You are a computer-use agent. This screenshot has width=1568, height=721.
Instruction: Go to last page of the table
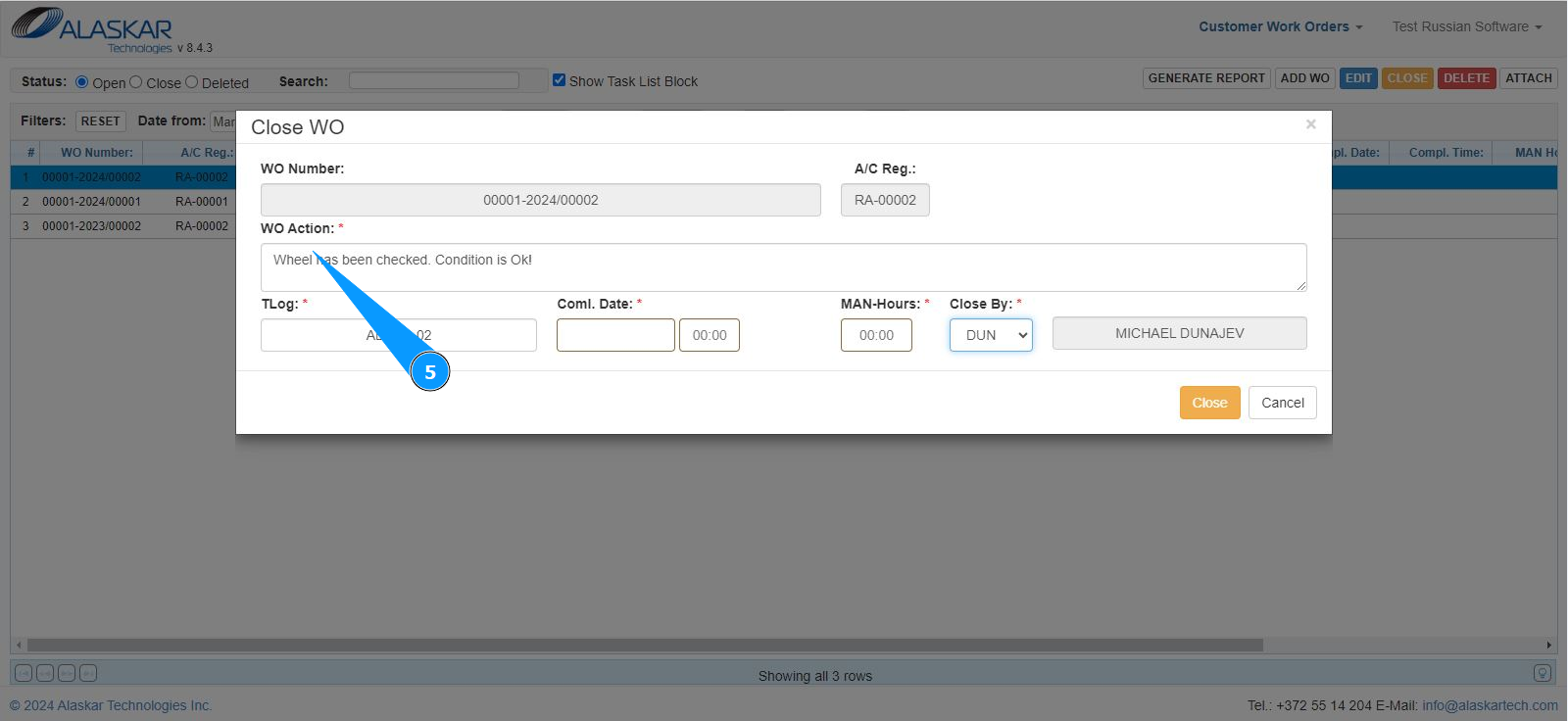tap(88, 673)
